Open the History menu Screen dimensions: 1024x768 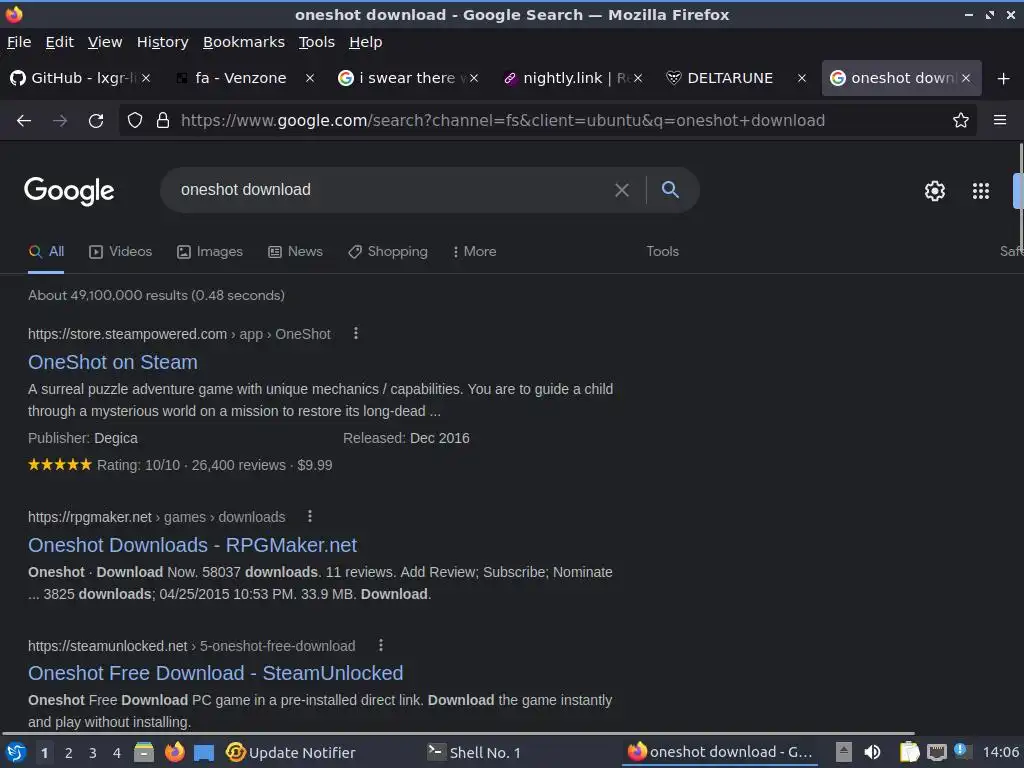163,42
